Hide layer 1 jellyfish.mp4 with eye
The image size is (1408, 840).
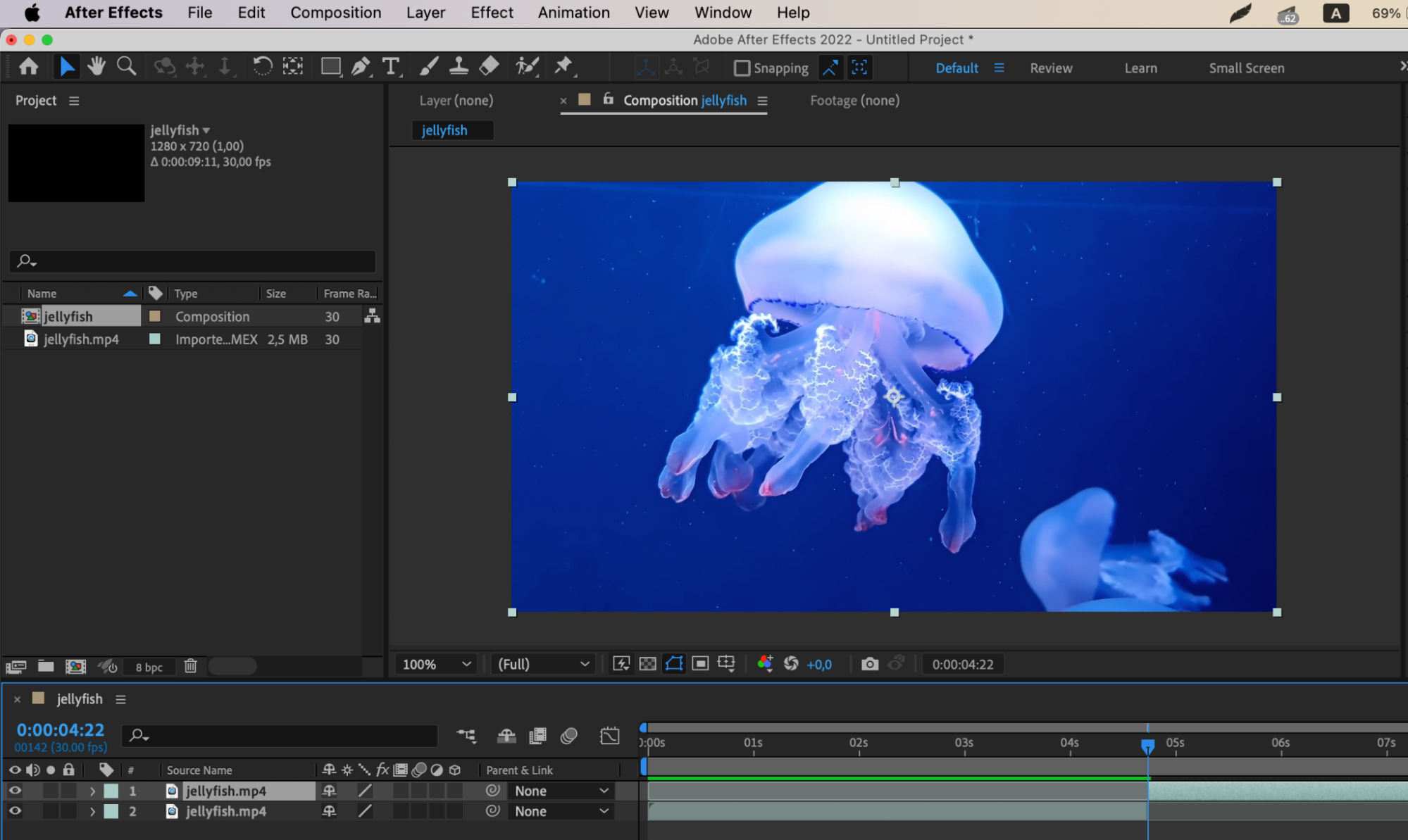click(x=14, y=791)
